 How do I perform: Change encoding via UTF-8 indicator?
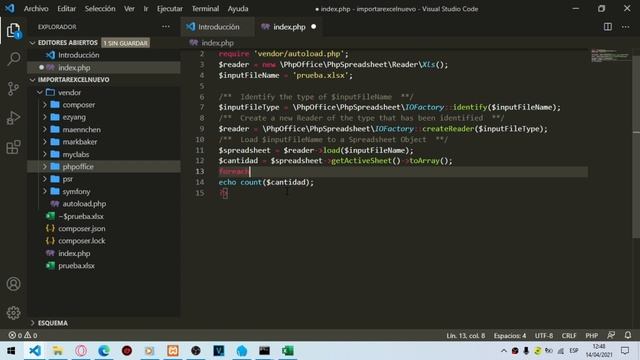[x=544, y=336]
